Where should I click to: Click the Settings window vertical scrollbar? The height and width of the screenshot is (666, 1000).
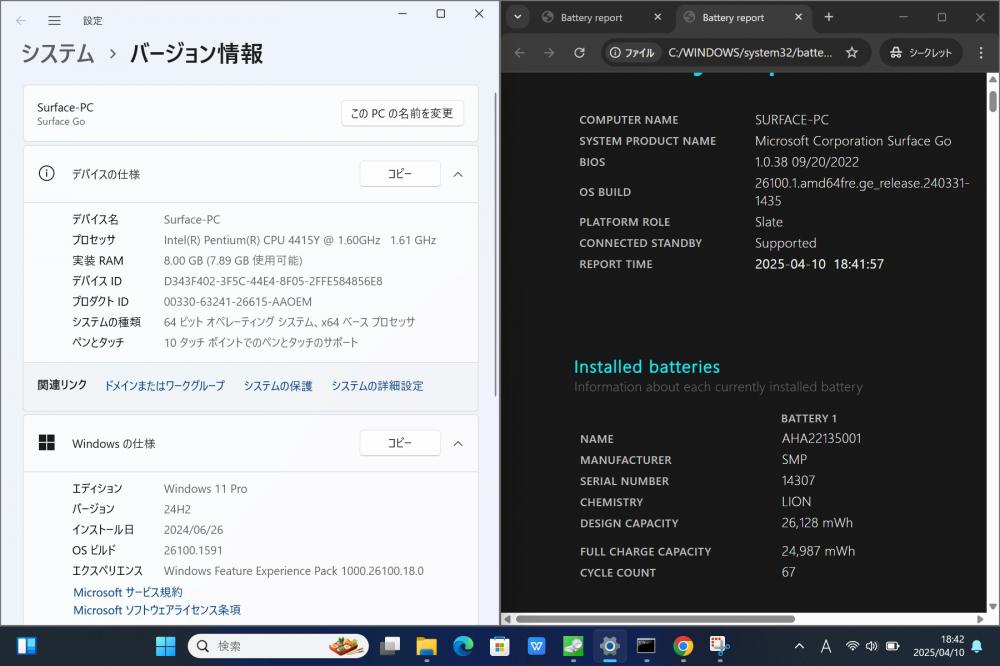click(x=496, y=245)
